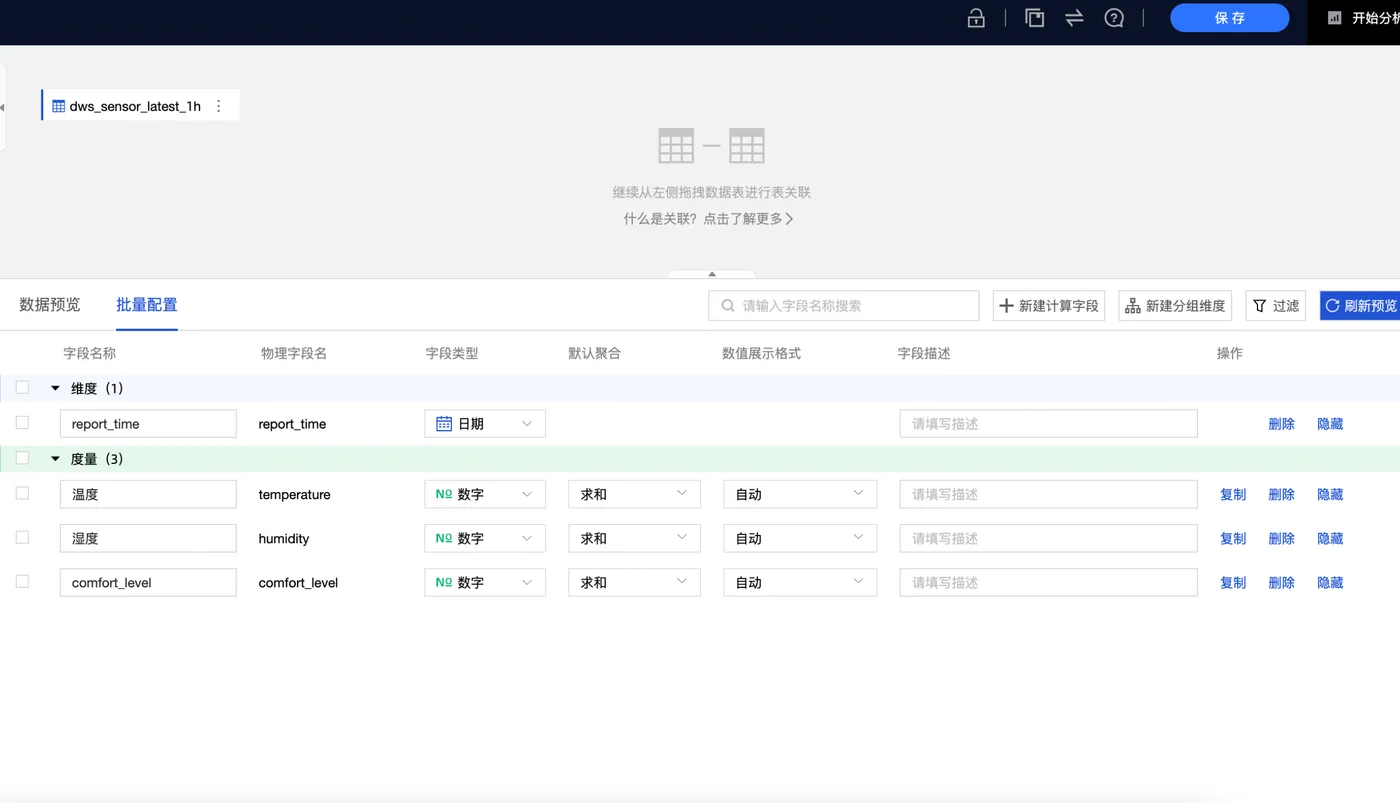1400x803 pixels.
Task: Open the help question mark icon
Action: (x=1114, y=18)
